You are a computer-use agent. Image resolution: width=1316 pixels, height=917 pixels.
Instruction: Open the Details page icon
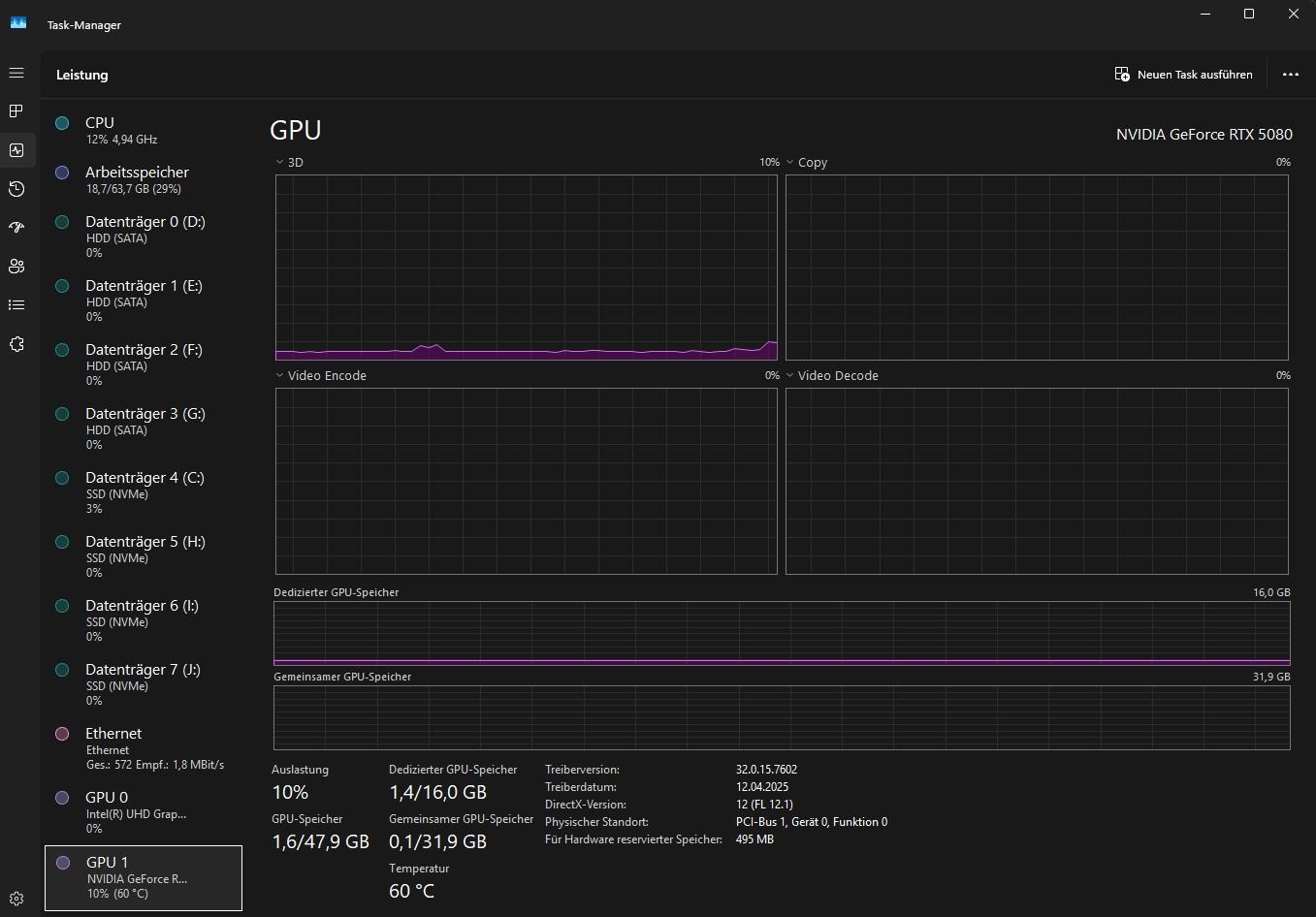pos(16,305)
